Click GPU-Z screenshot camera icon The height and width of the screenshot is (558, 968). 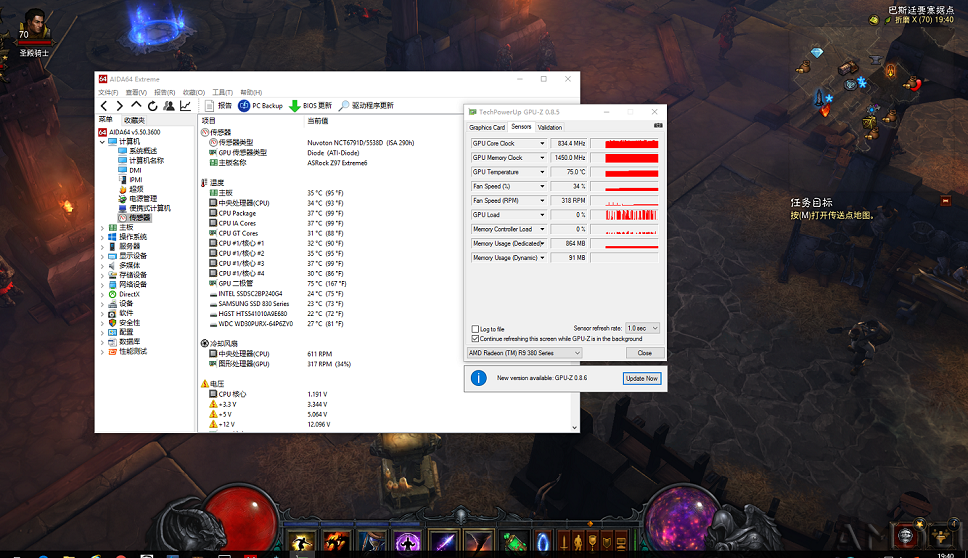(x=658, y=125)
